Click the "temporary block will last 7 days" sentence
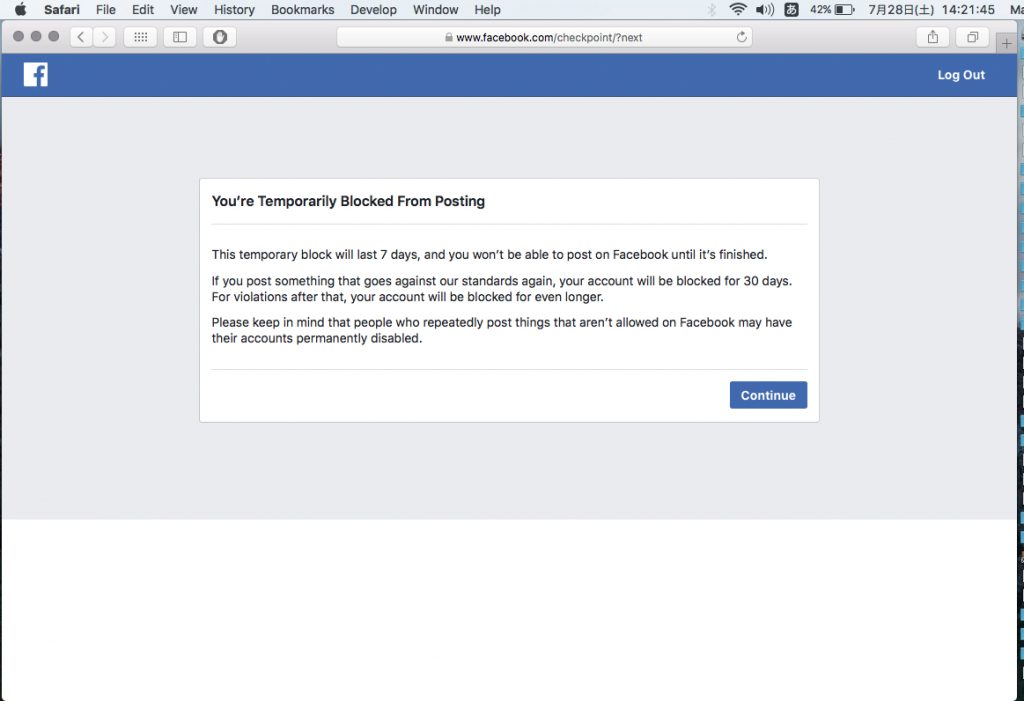 489,255
